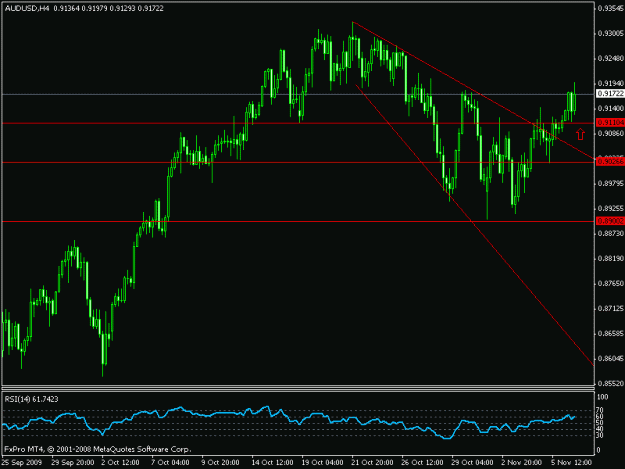Screen dimensions: 625x469
Task: Select the horizontal line at 0.89002
Action: 298,221
